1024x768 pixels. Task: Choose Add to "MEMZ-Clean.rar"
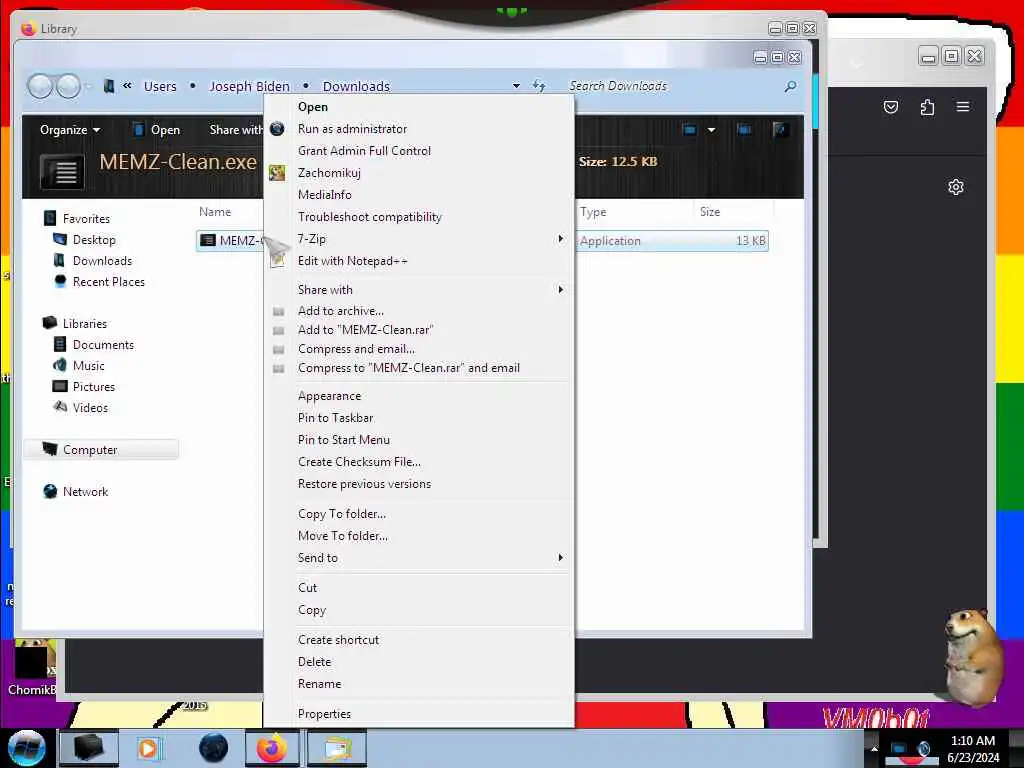click(365, 330)
